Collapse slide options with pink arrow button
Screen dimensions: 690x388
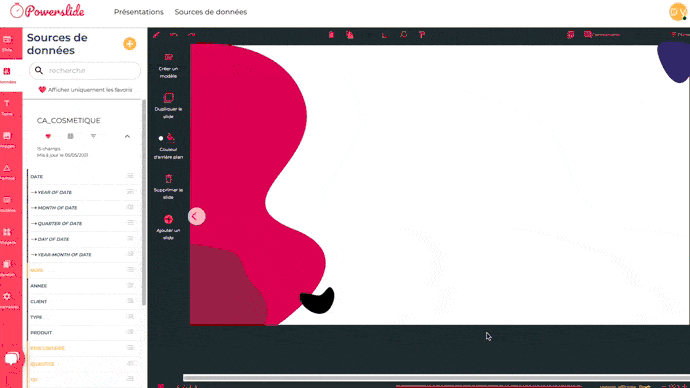point(196,216)
